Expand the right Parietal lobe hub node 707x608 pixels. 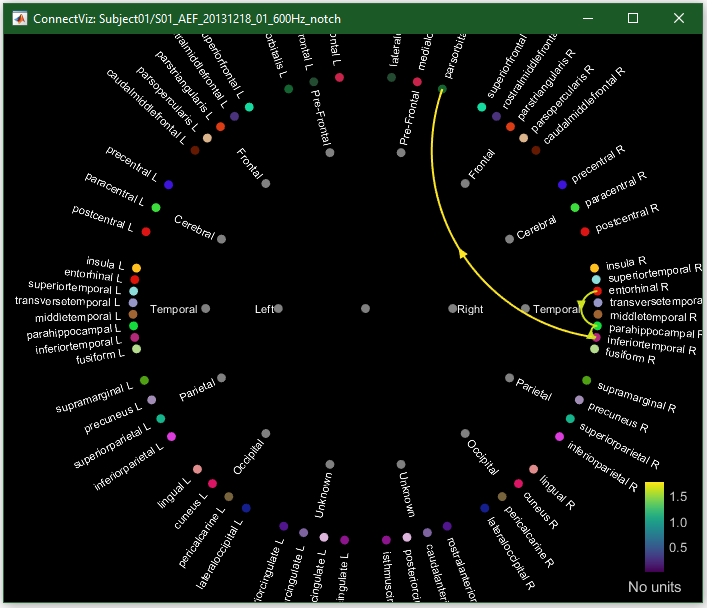coord(510,379)
